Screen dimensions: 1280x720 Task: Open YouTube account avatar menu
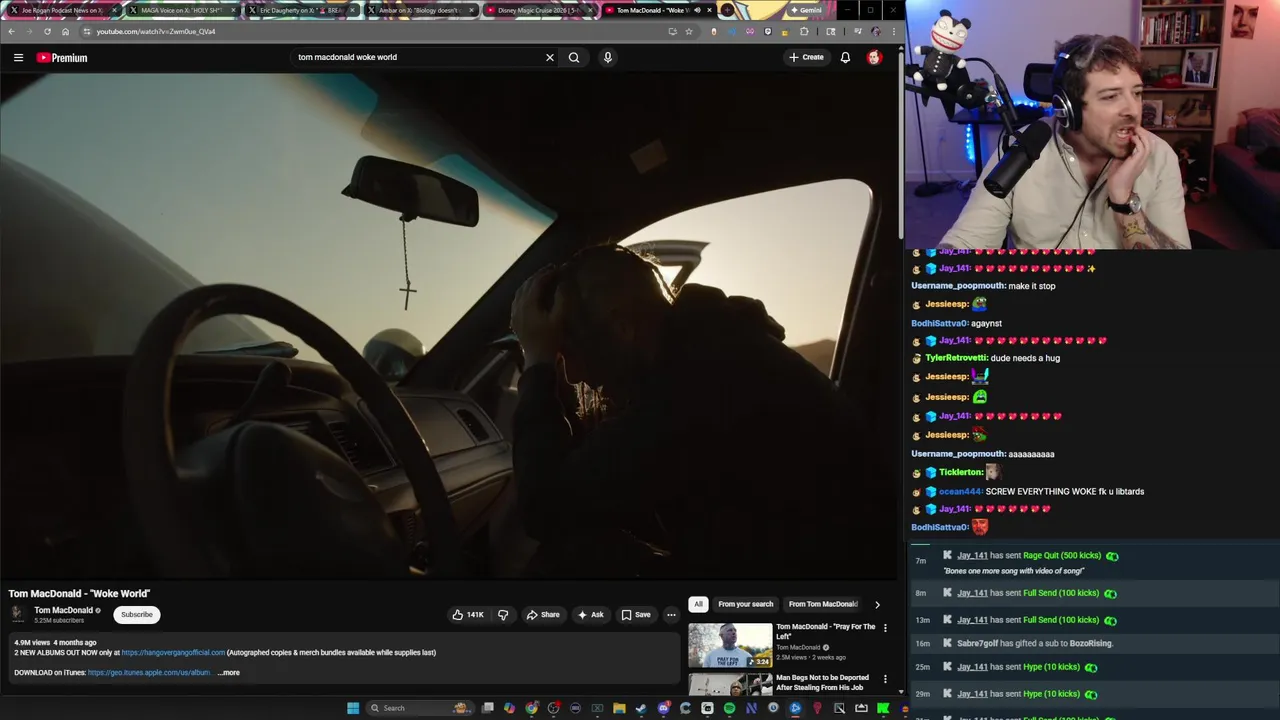click(x=874, y=57)
